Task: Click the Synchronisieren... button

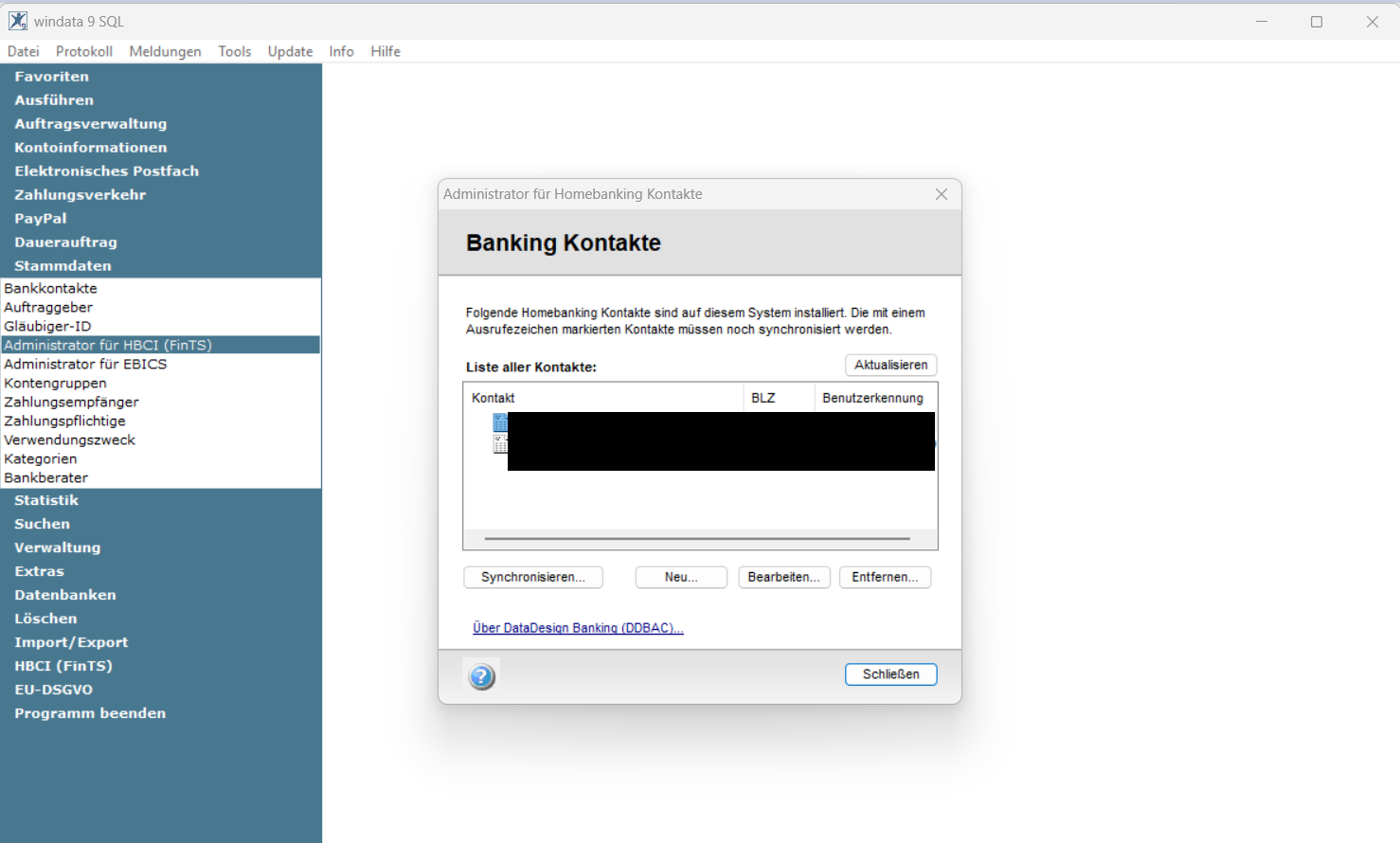Action: click(x=533, y=577)
